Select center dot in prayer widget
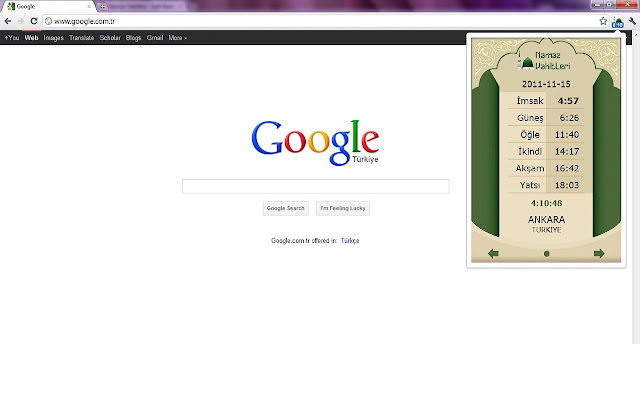This screenshot has height=400, width=640. click(547, 254)
